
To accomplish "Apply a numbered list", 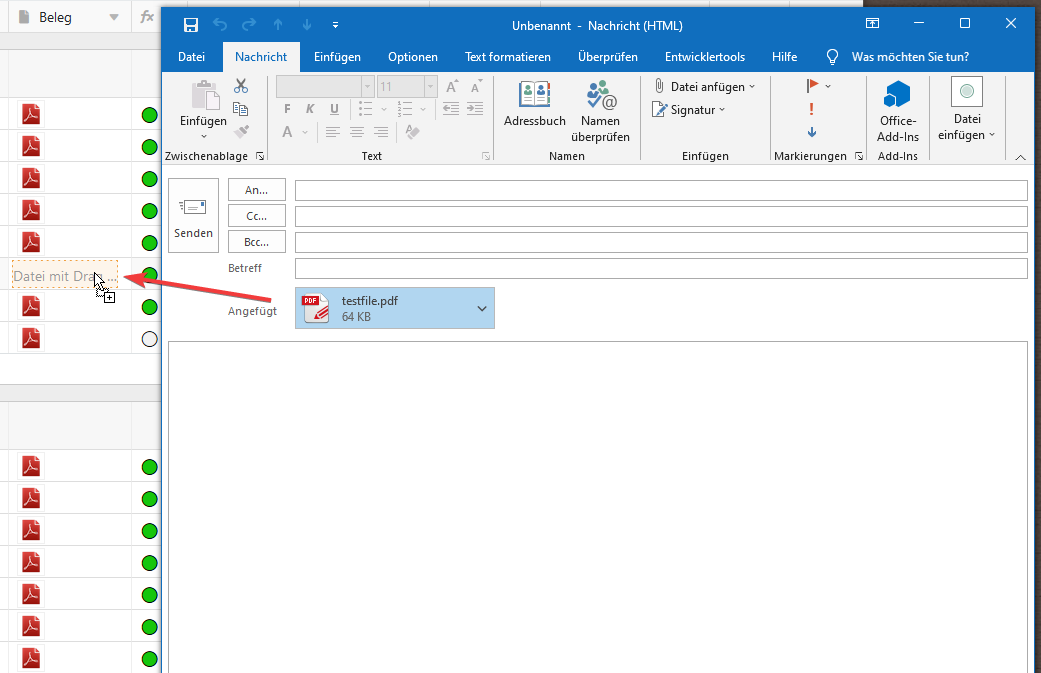I will click(x=404, y=108).
